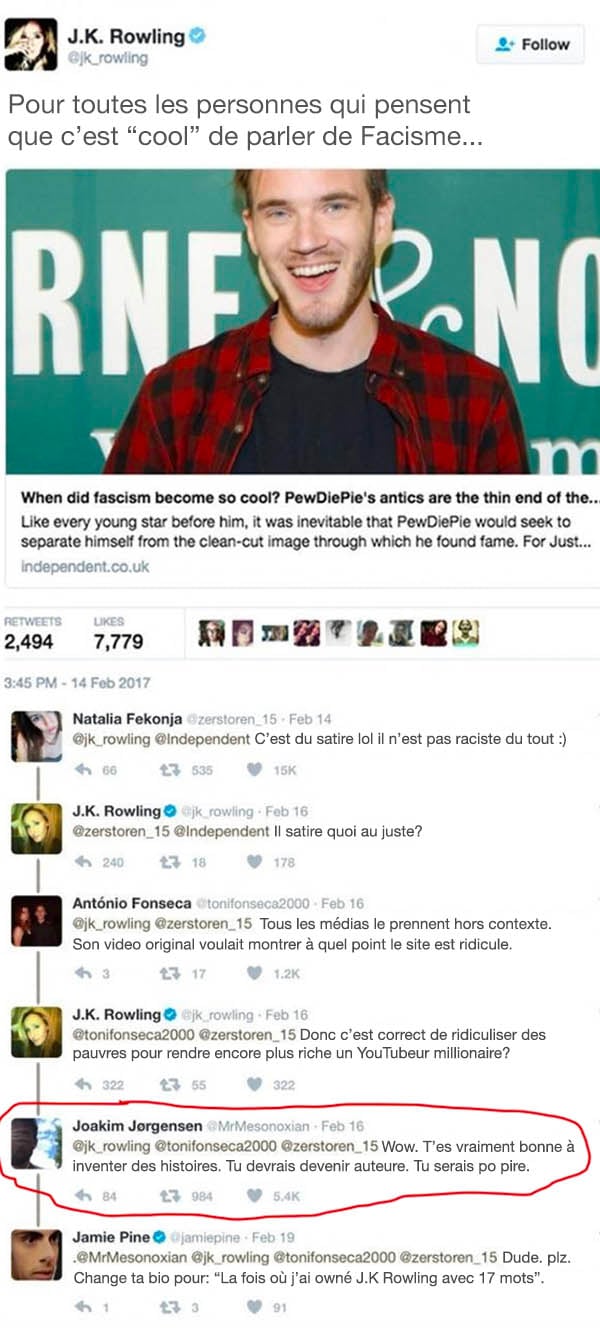Open first liker avatar in likes row
This screenshot has height=1338, width=600.
coord(208,633)
